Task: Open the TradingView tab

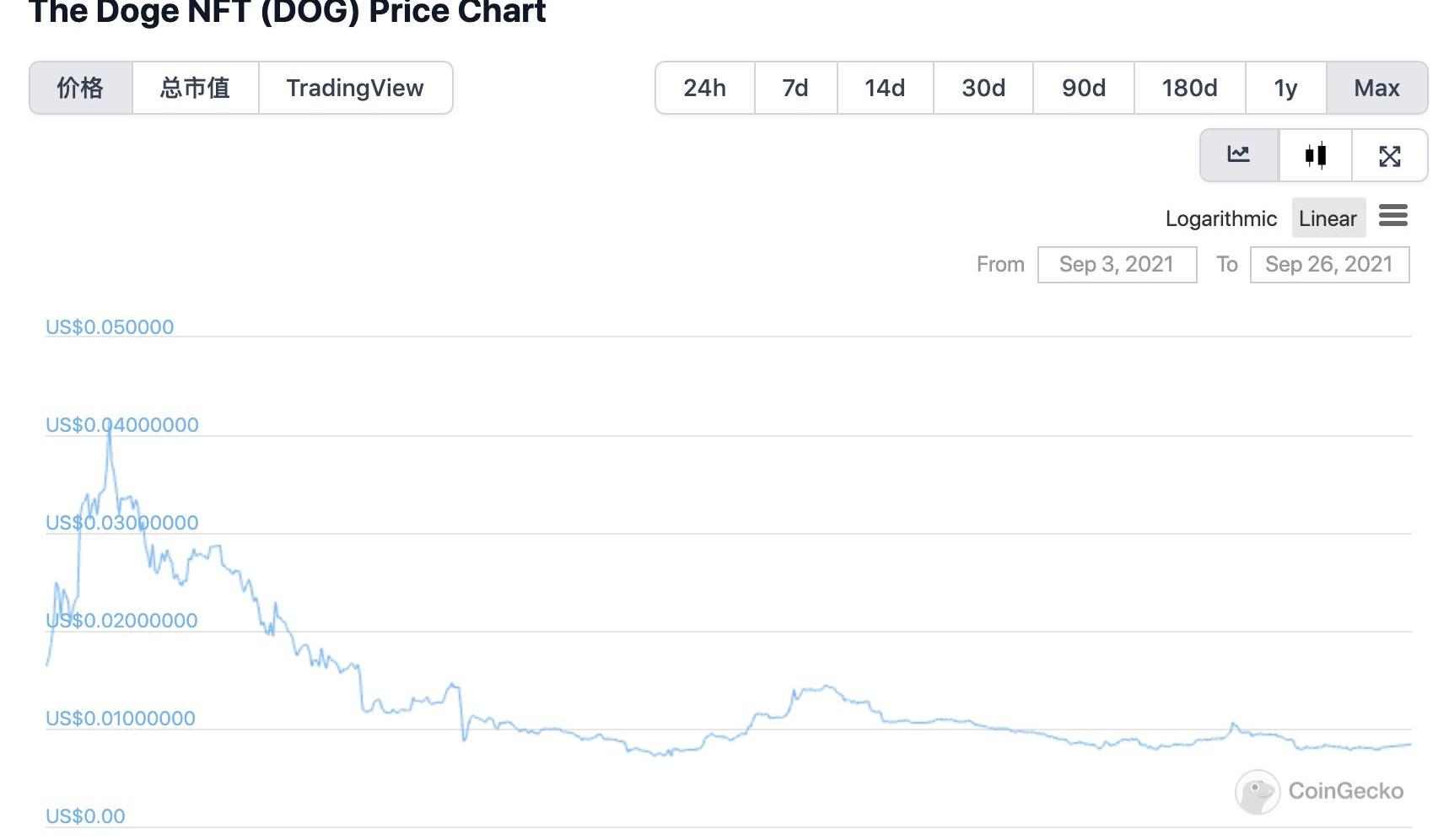Action: coord(355,88)
